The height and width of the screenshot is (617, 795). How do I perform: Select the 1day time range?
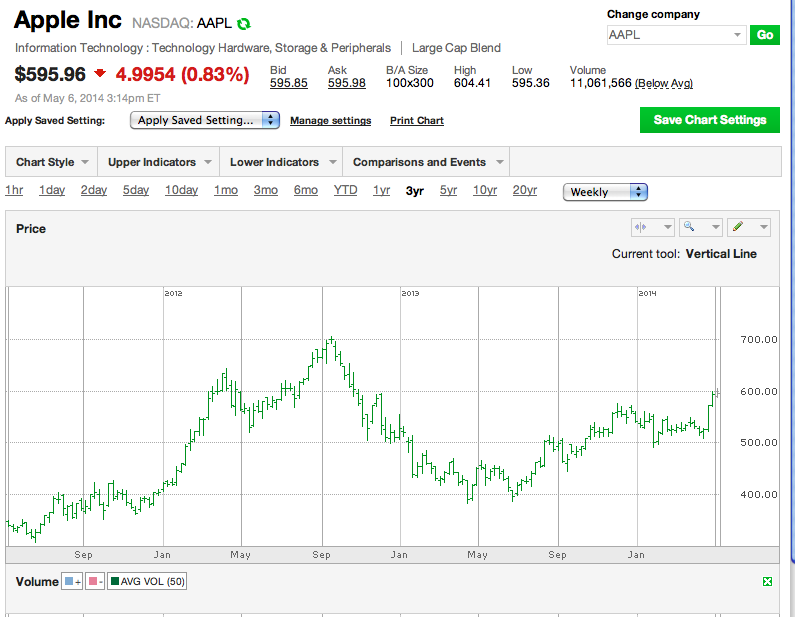click(52, 190)
